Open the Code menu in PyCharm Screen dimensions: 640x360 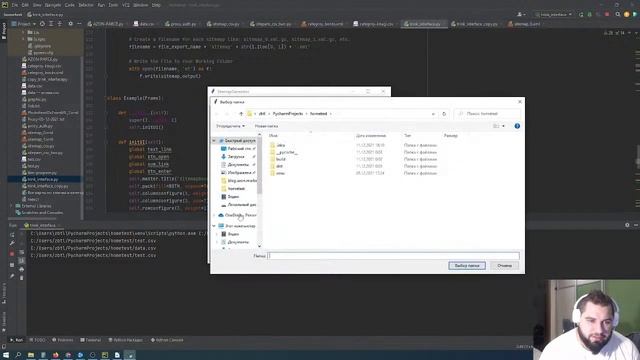(69, 5)
